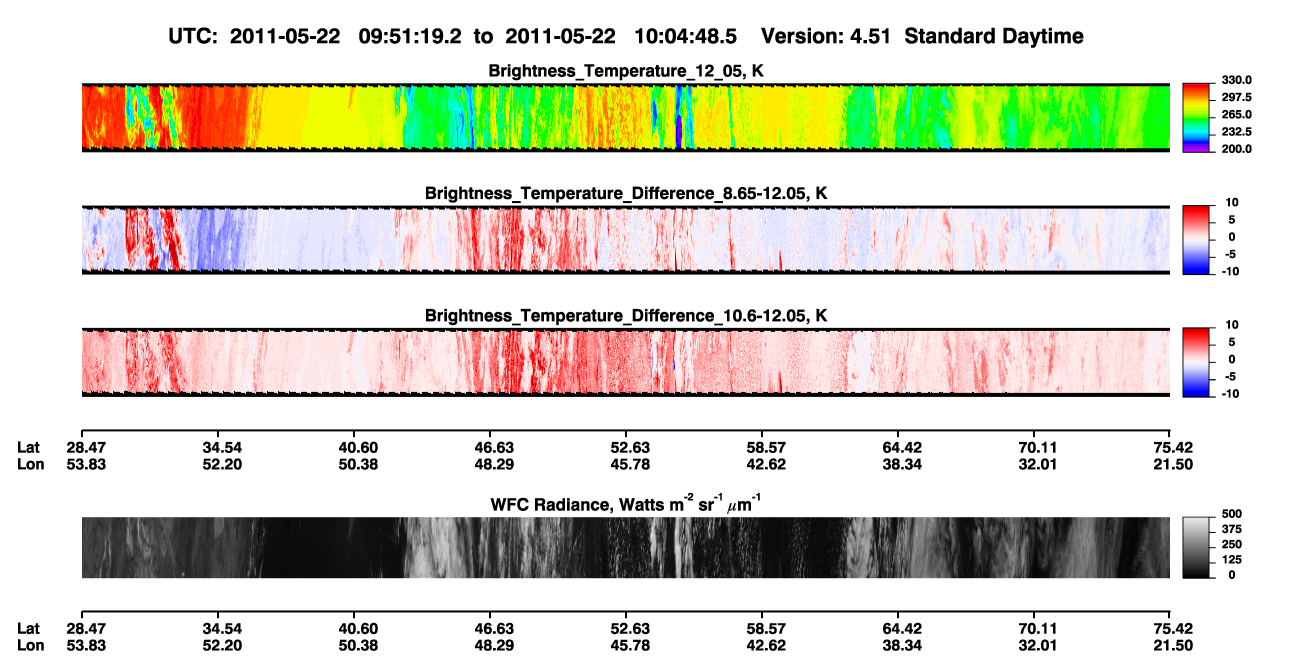
Task: Click the Lon label above the WFC Radiance panel
Action: pos(30,464)
